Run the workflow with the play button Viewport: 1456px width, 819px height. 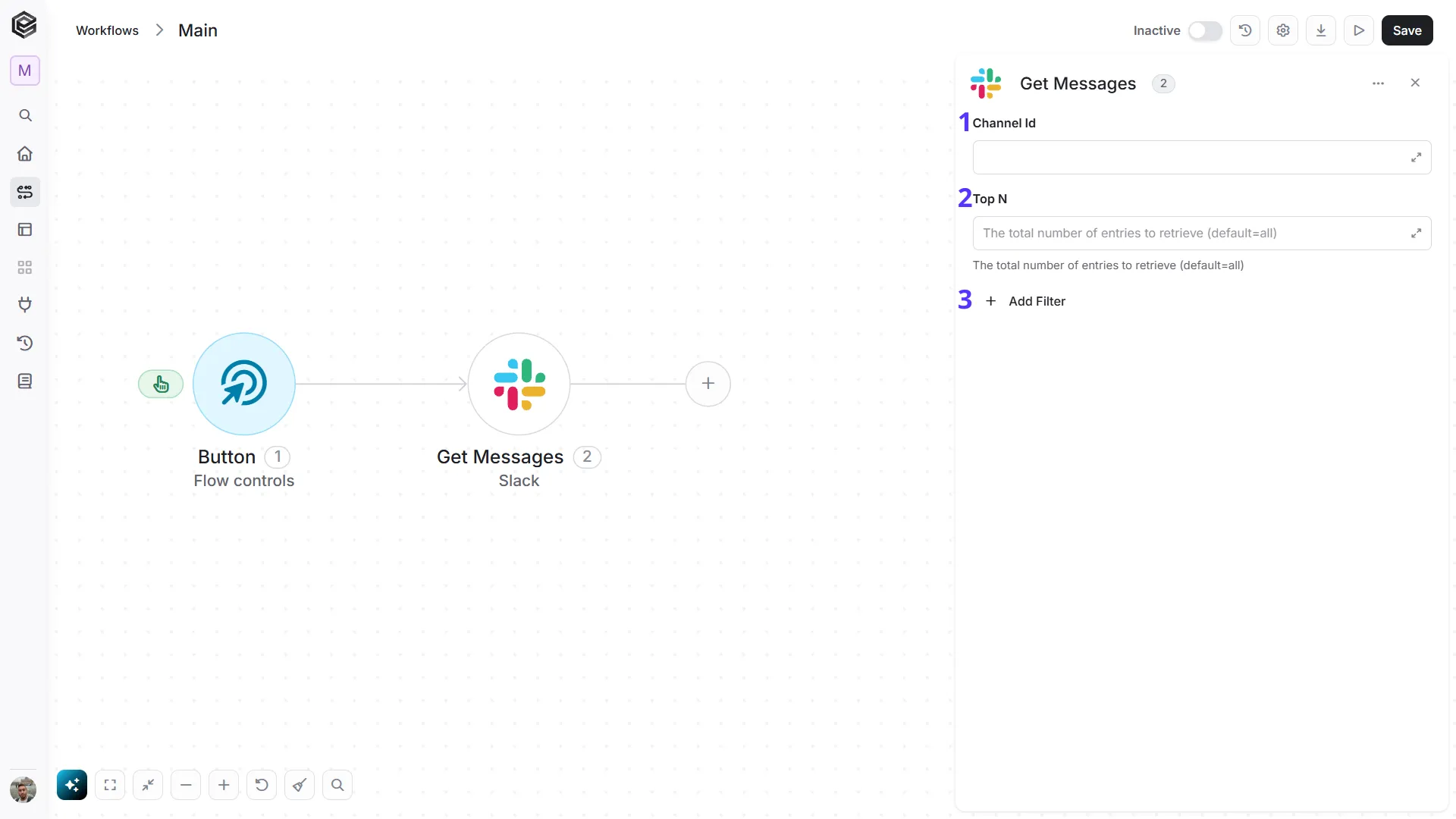[x=1359, y=30]
